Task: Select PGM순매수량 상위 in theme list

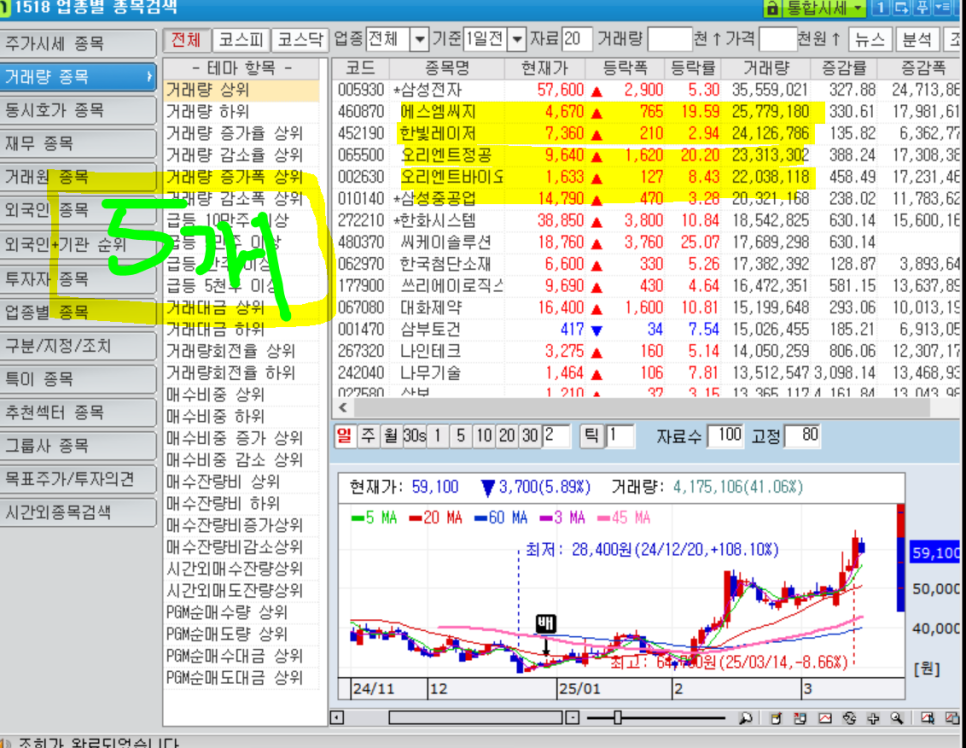Action: [242, 612]
